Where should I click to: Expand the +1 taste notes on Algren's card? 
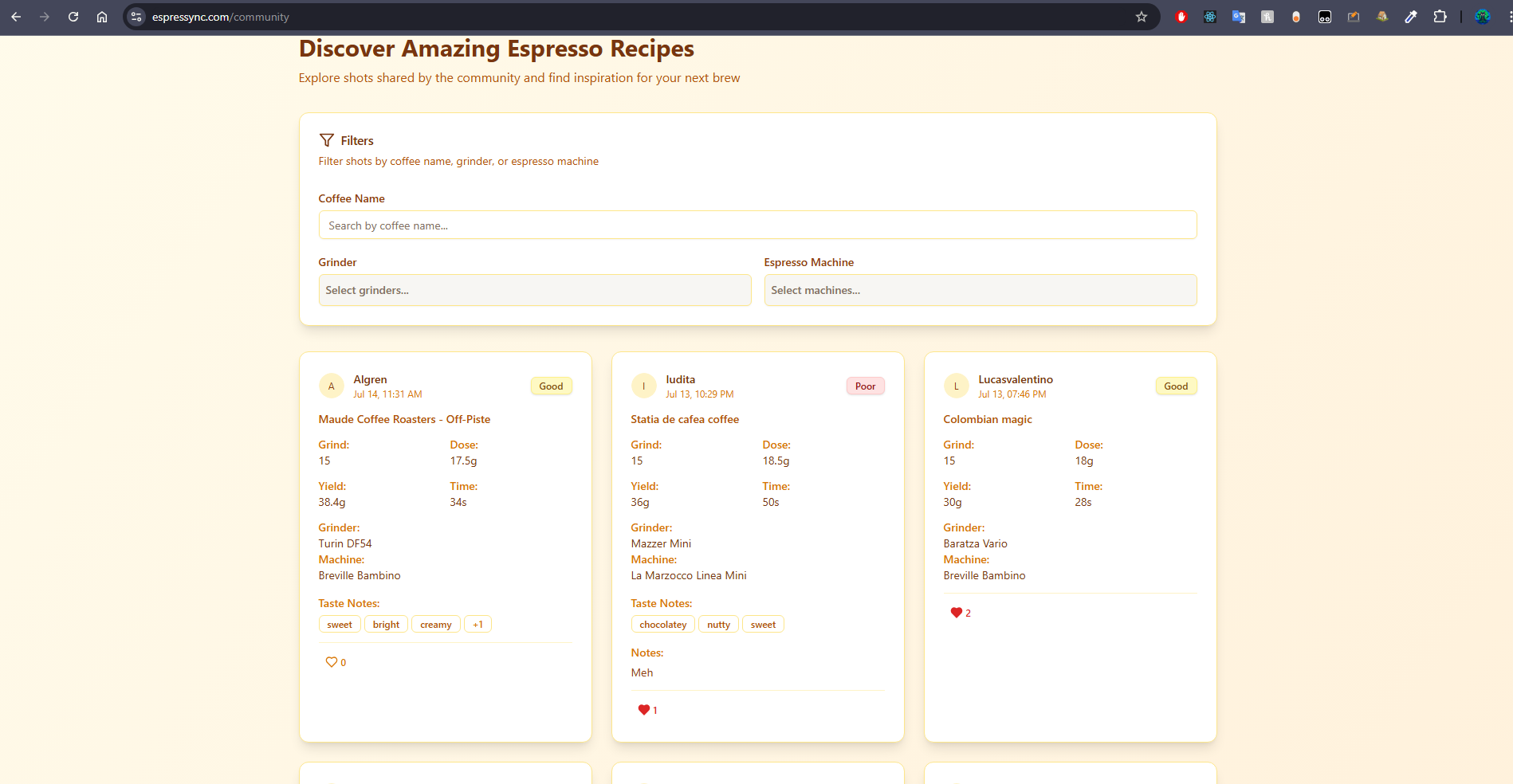[477, 625]
